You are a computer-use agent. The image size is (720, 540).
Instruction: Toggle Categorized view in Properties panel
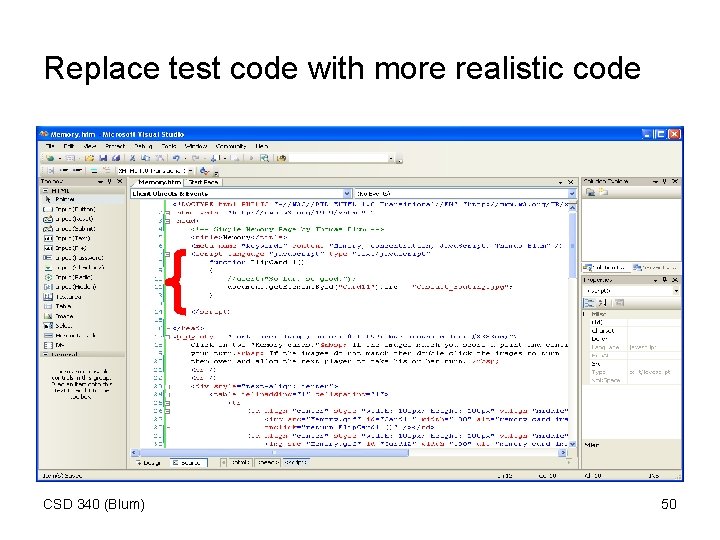[589, 303]
